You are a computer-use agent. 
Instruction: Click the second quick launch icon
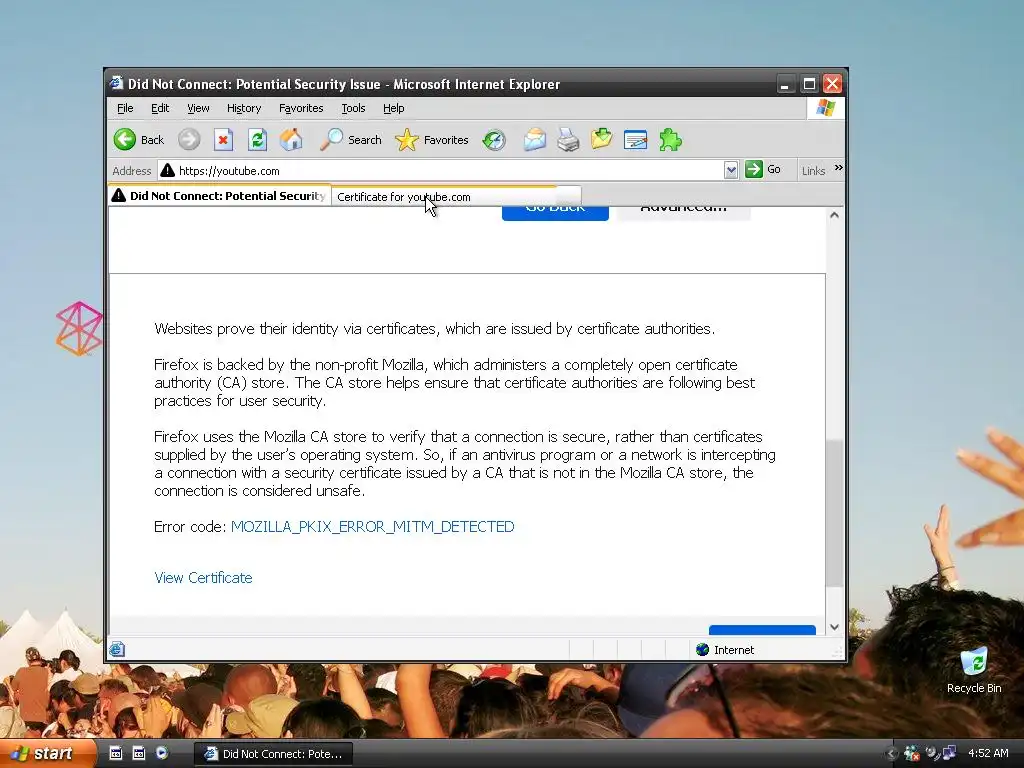click(138, 753)
